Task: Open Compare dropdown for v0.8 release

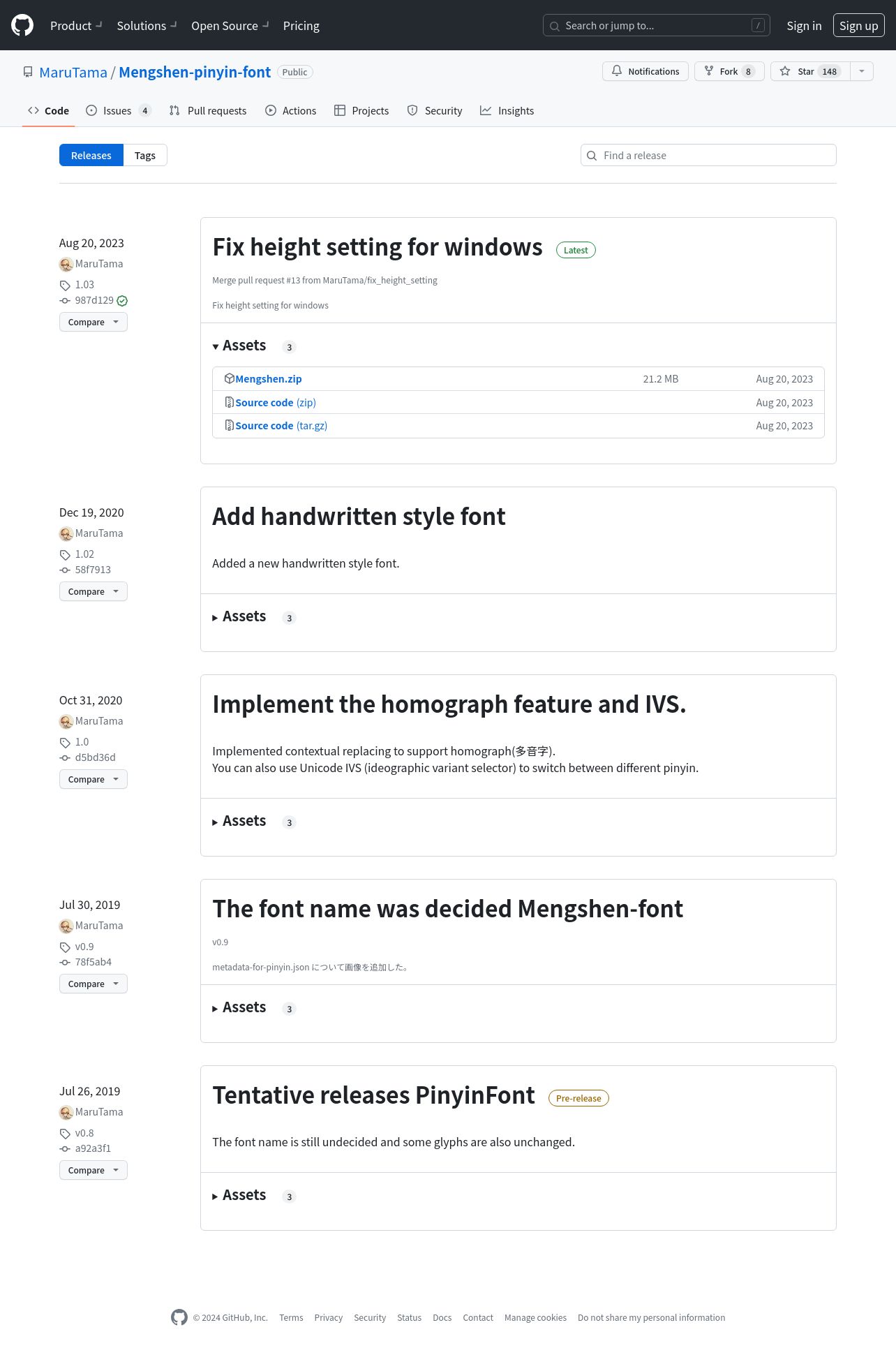Action: pos(94,1170)
